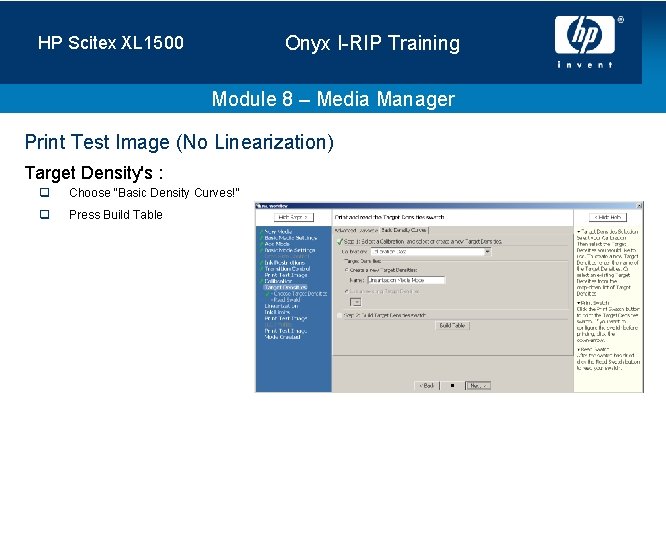This screenshot has width=666, height=539.
Task: Click the square stop button between Back and Next
Action: 452,386
